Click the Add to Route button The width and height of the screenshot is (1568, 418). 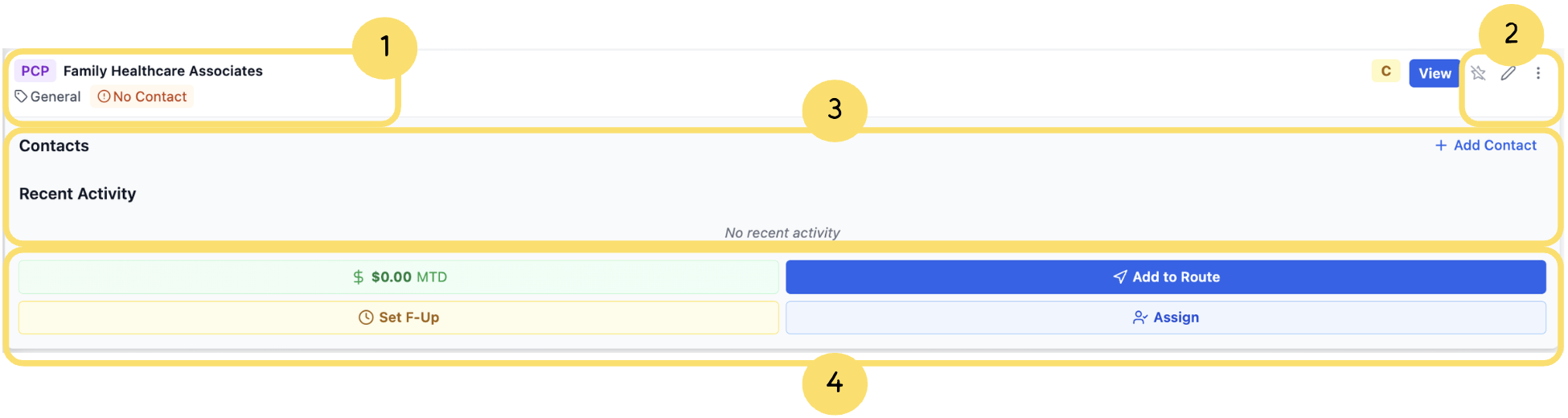click(1165, 277)
